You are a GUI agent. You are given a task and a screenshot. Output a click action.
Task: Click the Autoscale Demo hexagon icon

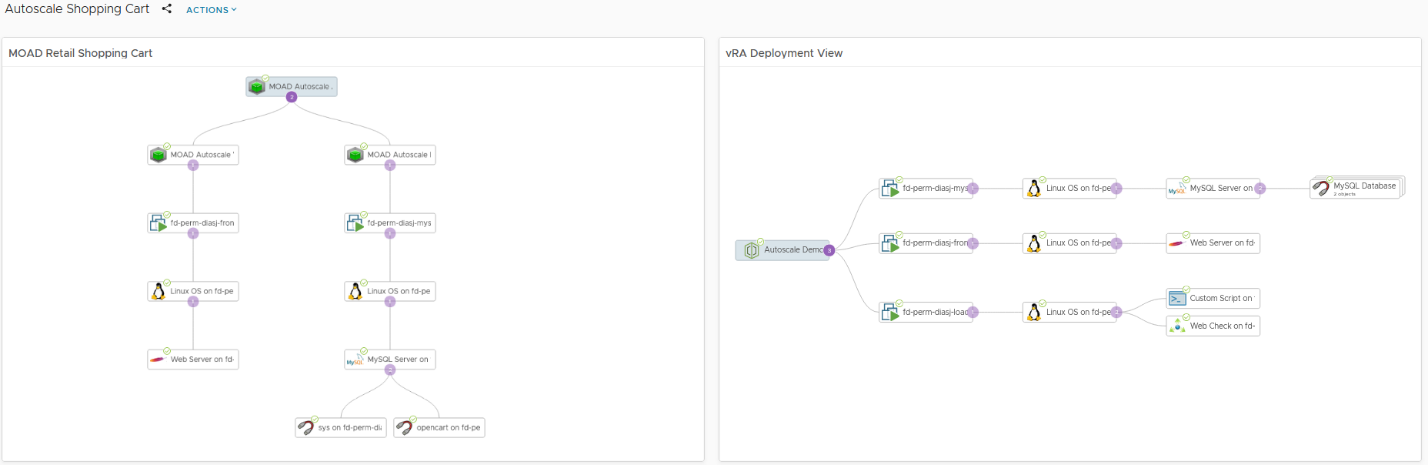[x=752, y=250]
